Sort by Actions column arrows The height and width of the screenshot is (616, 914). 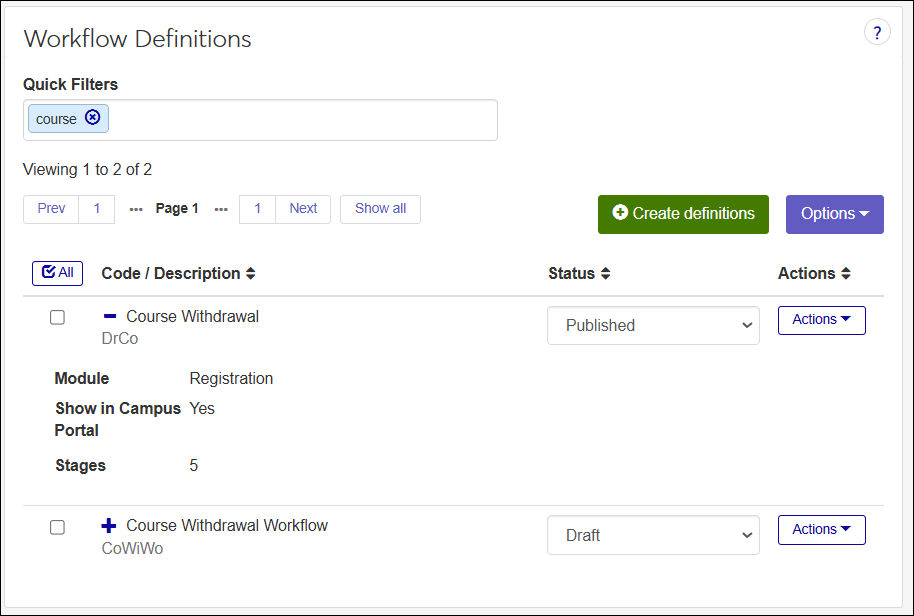coord(846,274)
